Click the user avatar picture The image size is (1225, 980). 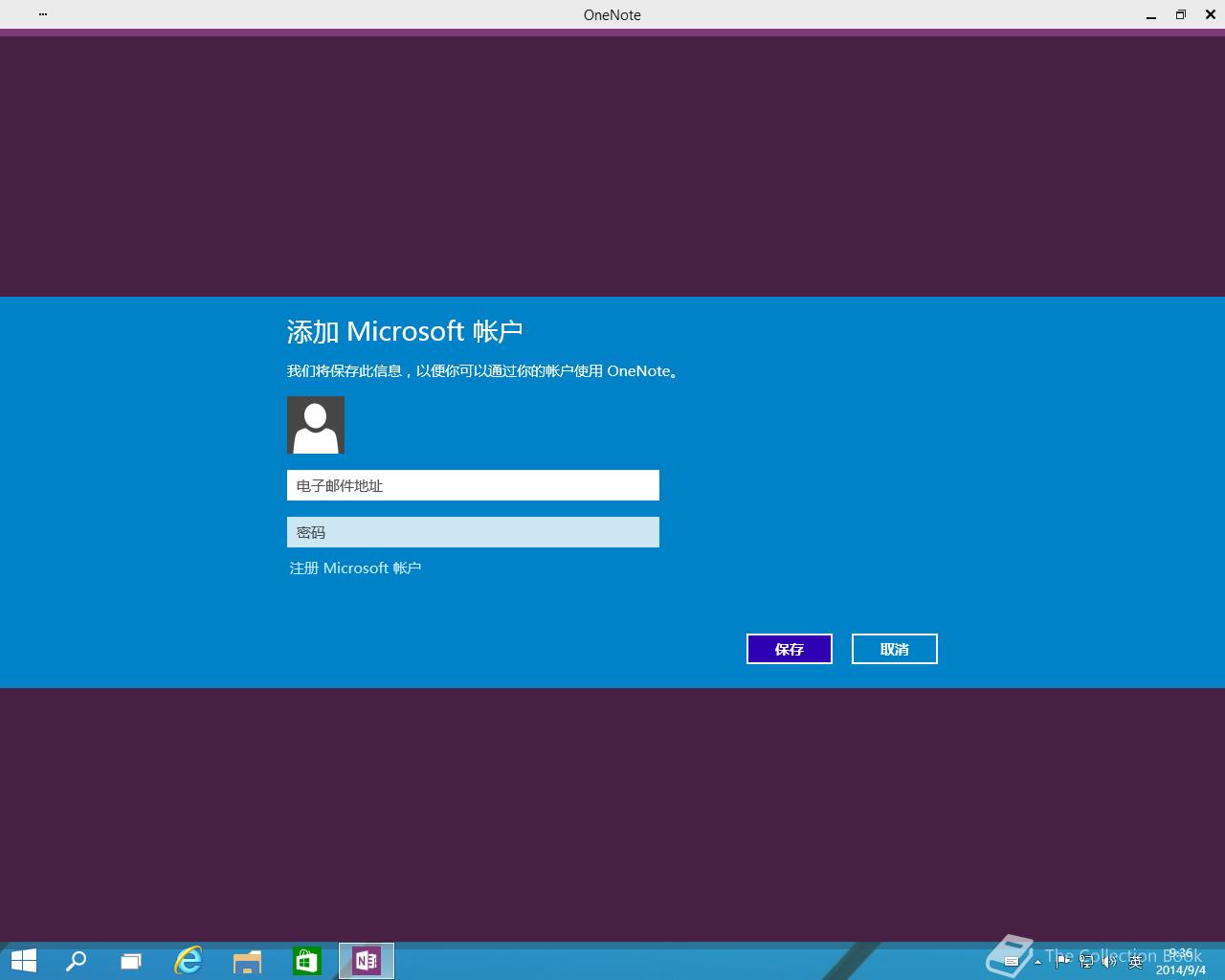(316, 425)
